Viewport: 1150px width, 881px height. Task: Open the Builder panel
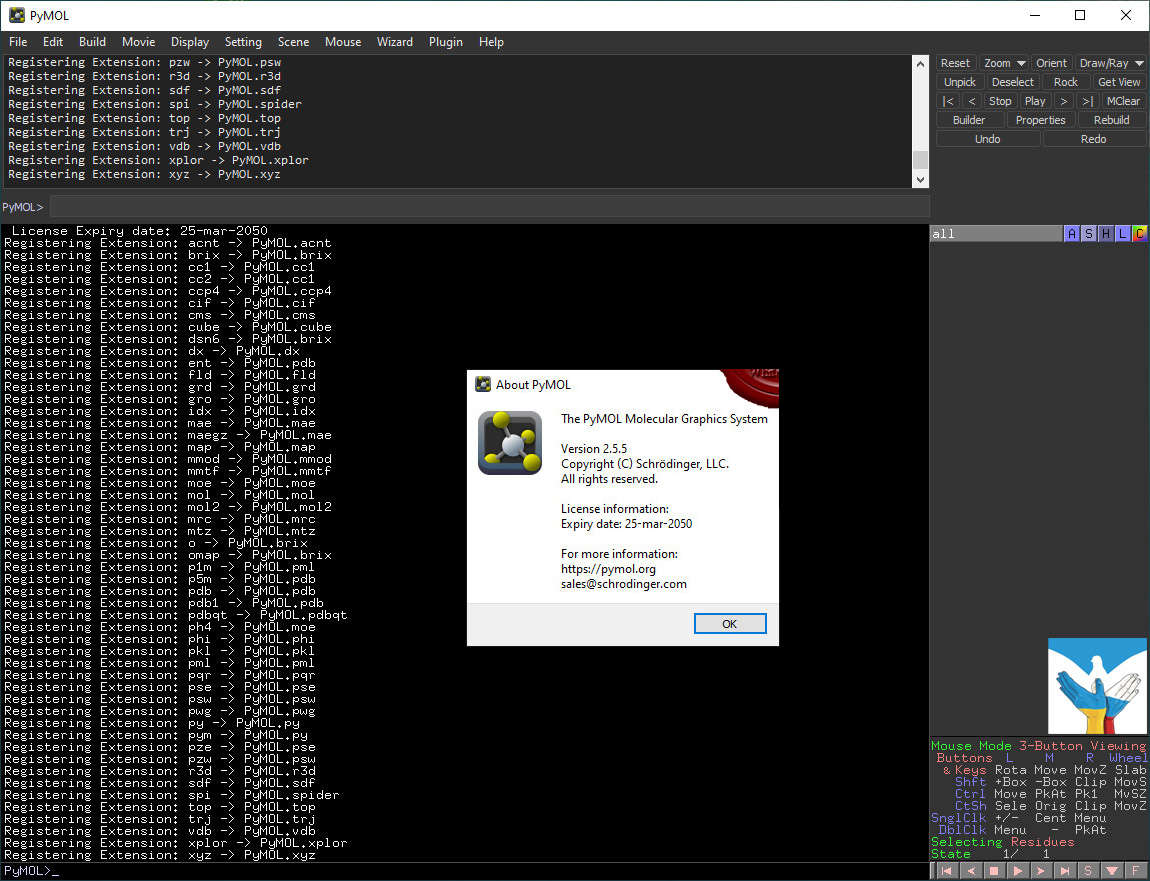pyautogui.click(x=969, y=120)
